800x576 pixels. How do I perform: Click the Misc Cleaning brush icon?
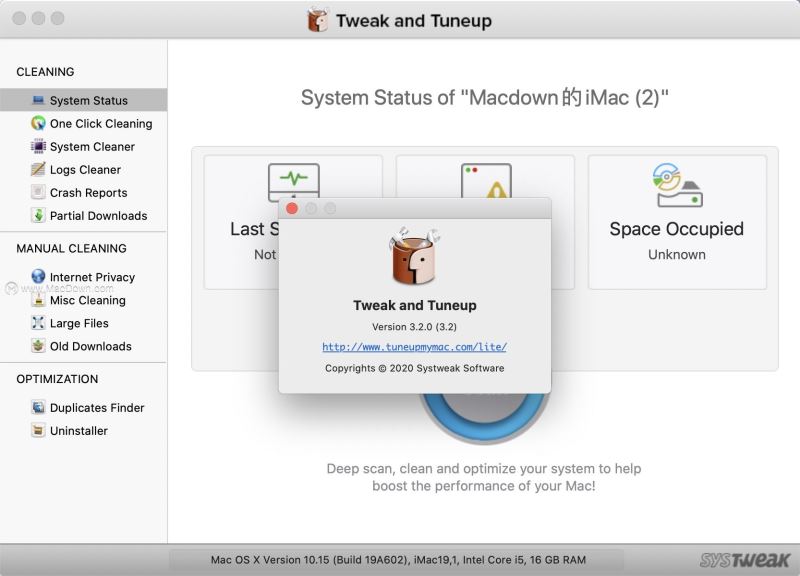(38, 300)
